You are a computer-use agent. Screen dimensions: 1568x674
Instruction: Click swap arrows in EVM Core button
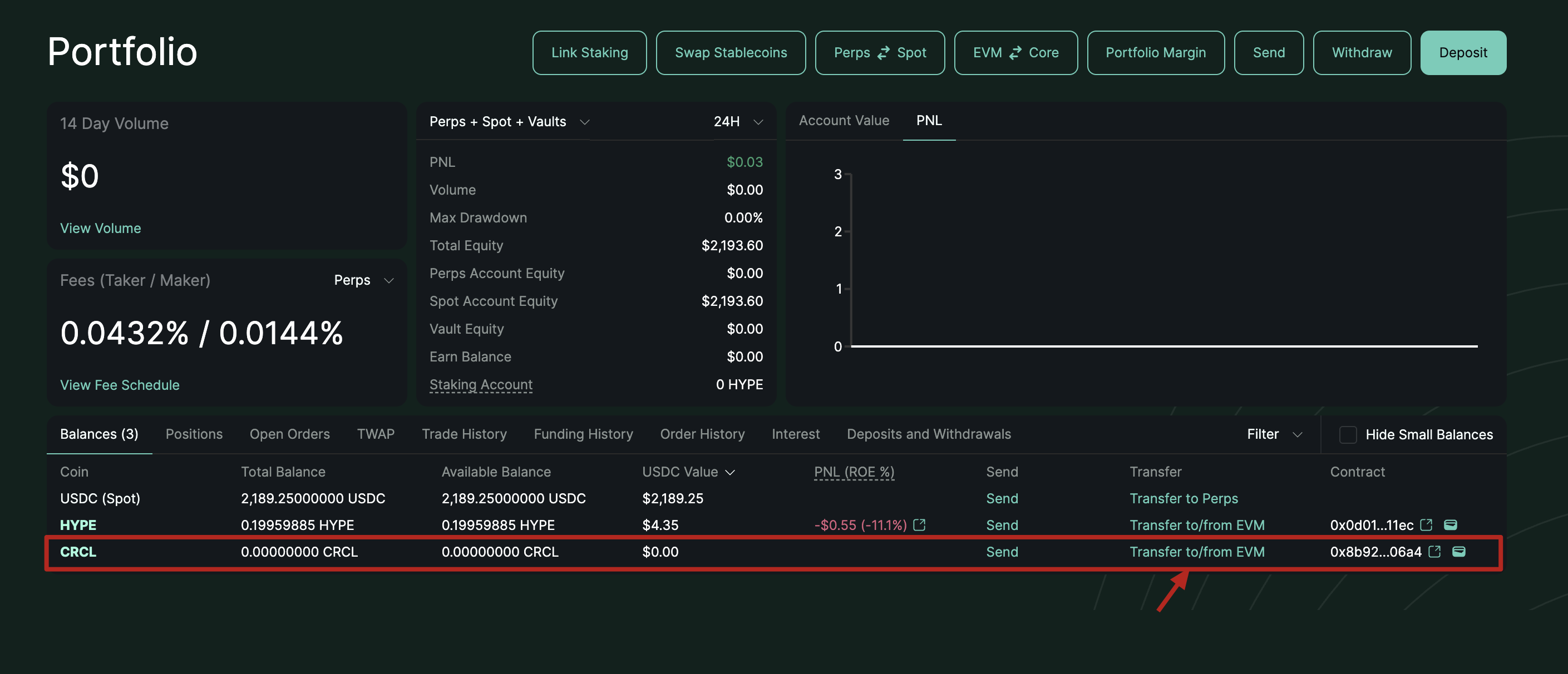[1015, 53]
